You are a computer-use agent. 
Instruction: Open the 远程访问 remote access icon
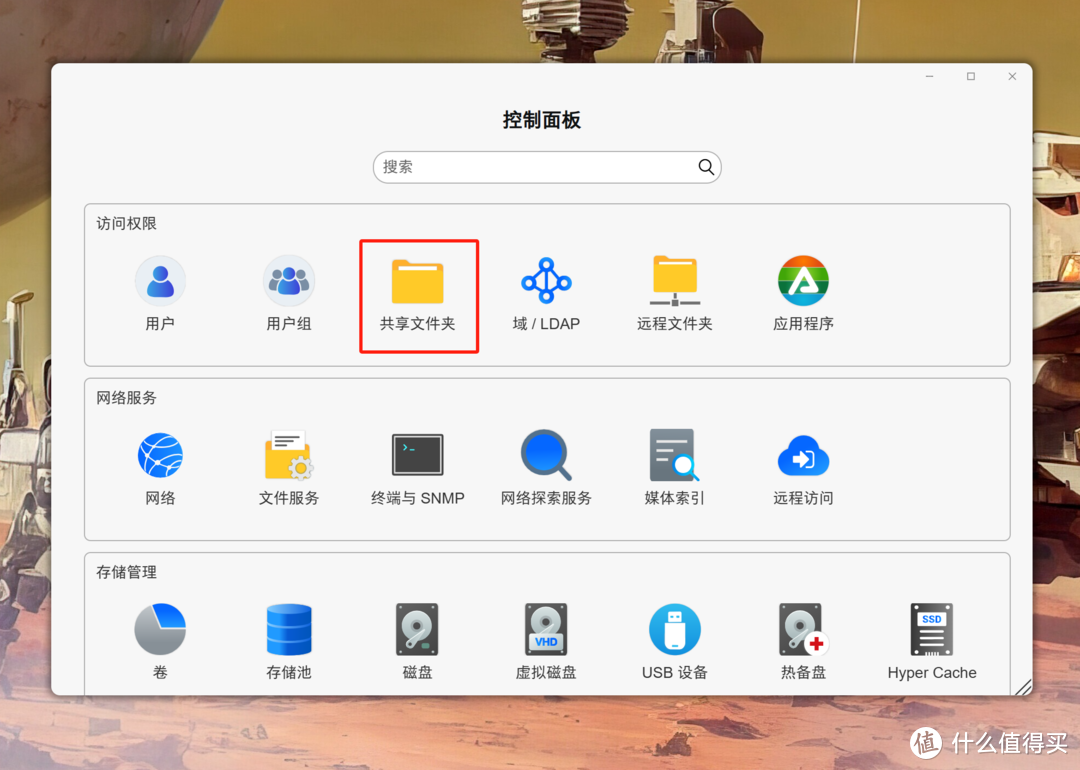803,456
